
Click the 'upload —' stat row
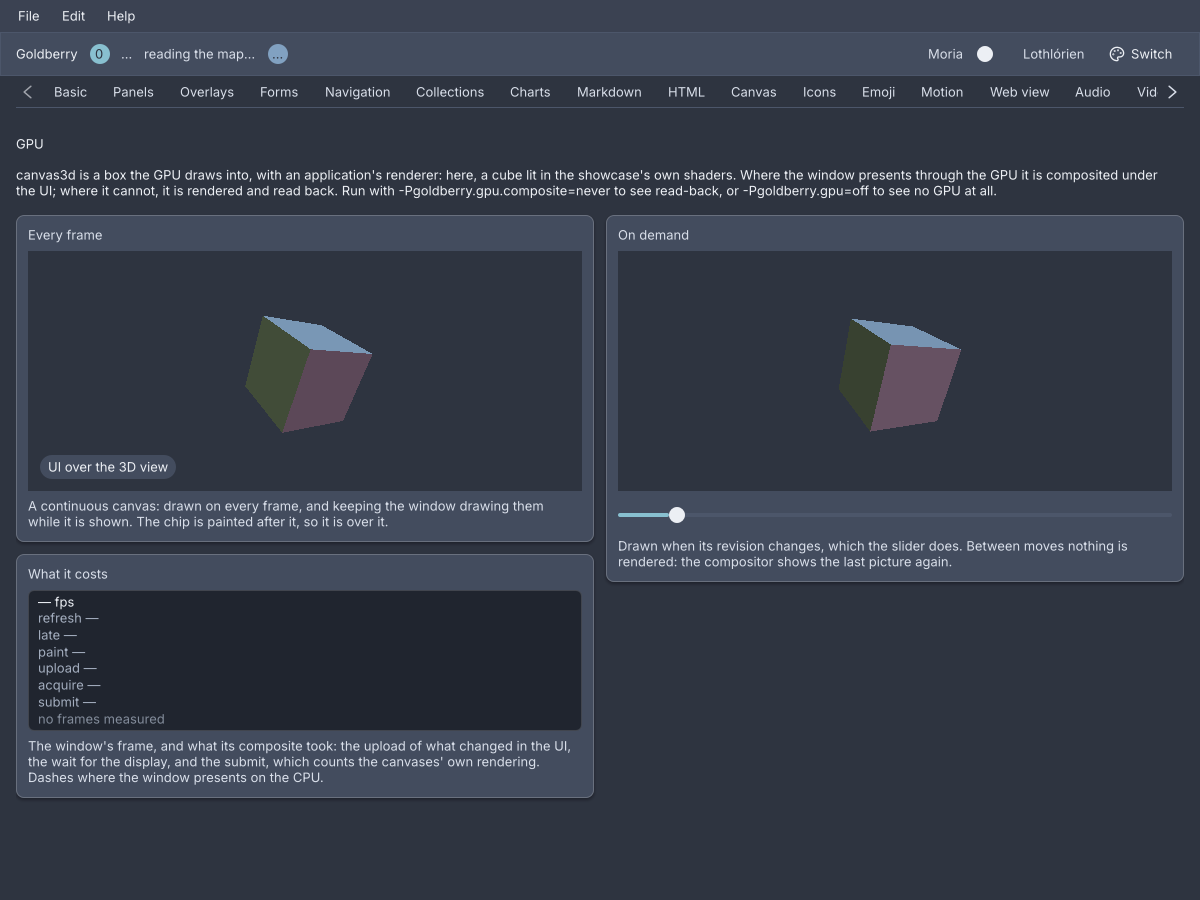coord(67,668)
